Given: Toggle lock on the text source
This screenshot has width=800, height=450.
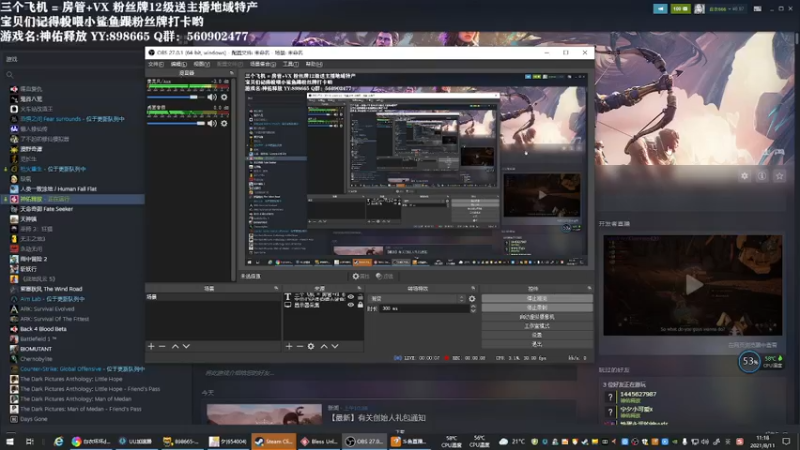Looking at the screenshot, I should point(360,296).
